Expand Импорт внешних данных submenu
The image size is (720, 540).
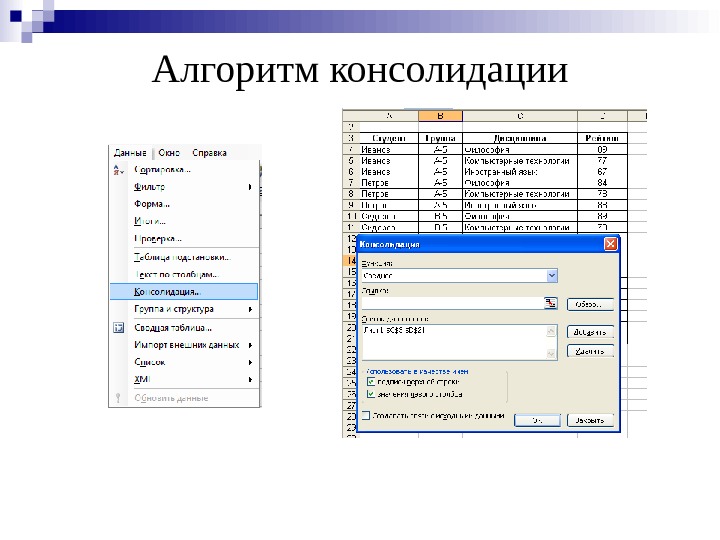click(x=185, y=345)
